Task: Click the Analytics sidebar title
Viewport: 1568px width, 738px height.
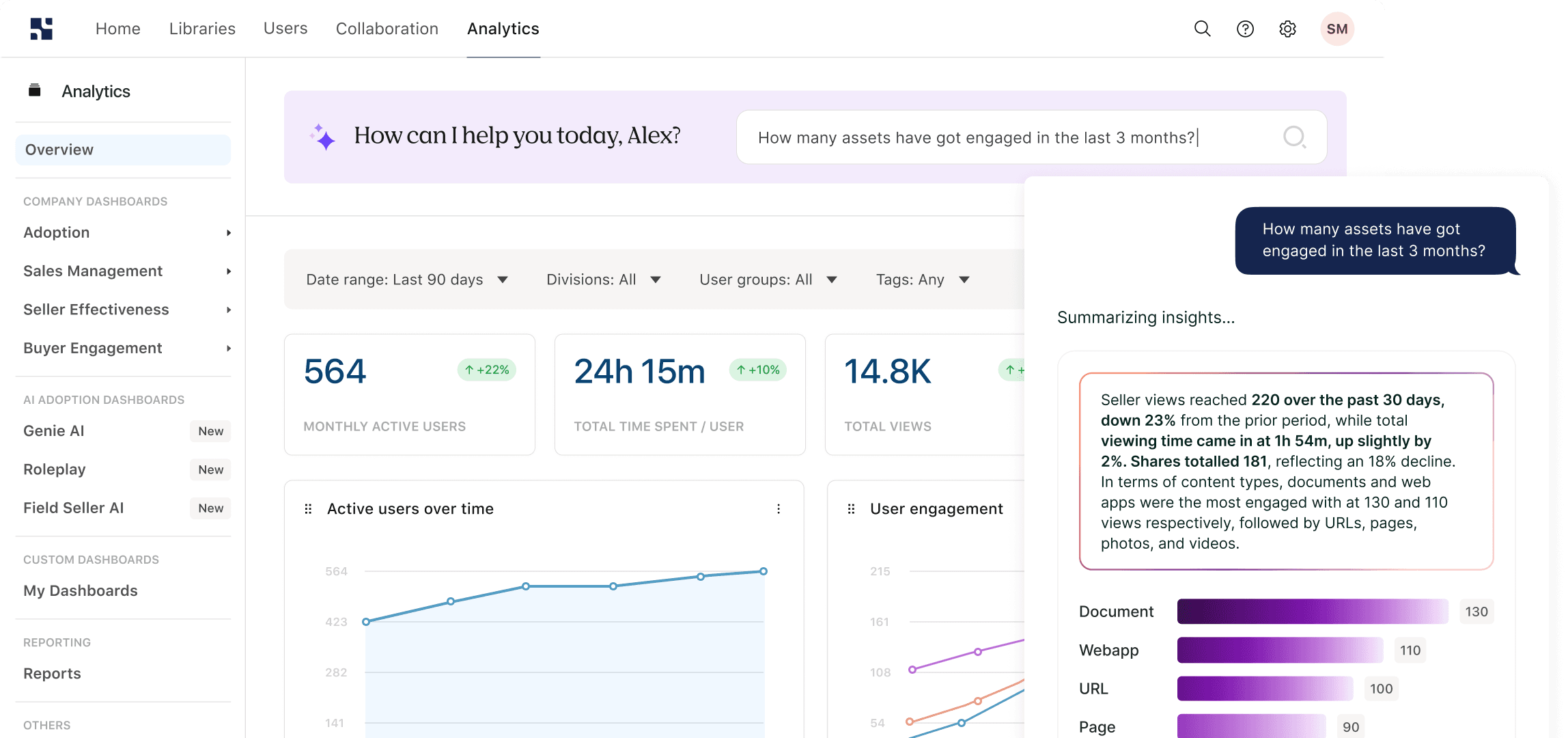Action: click(96, 92)
